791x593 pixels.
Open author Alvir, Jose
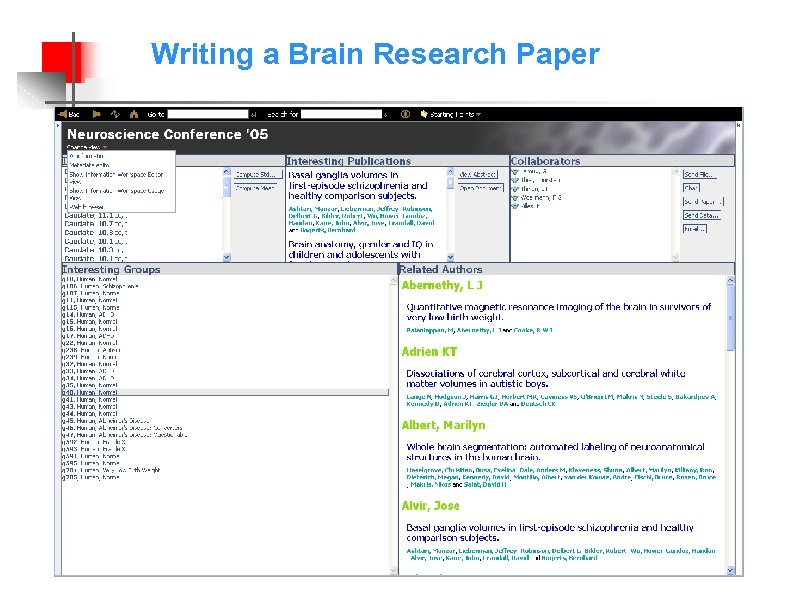click(430, 506)
